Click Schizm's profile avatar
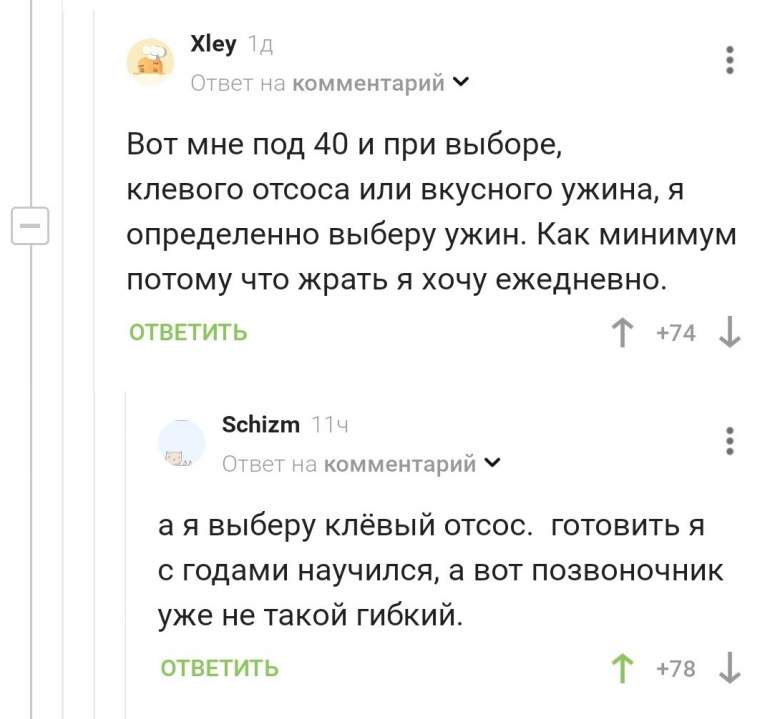Screen dimensions: 770x719 point(181,443)
